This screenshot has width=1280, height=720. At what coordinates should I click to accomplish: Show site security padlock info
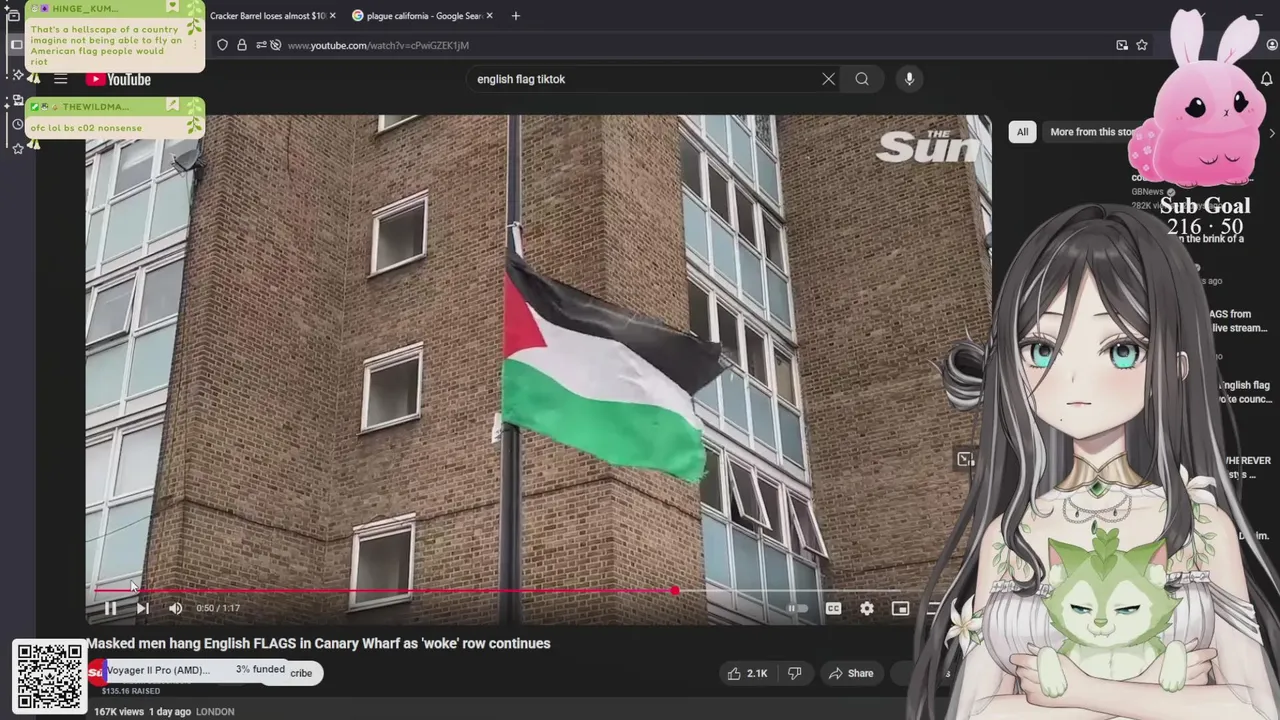pyautogui.click(x=241, y=45)
